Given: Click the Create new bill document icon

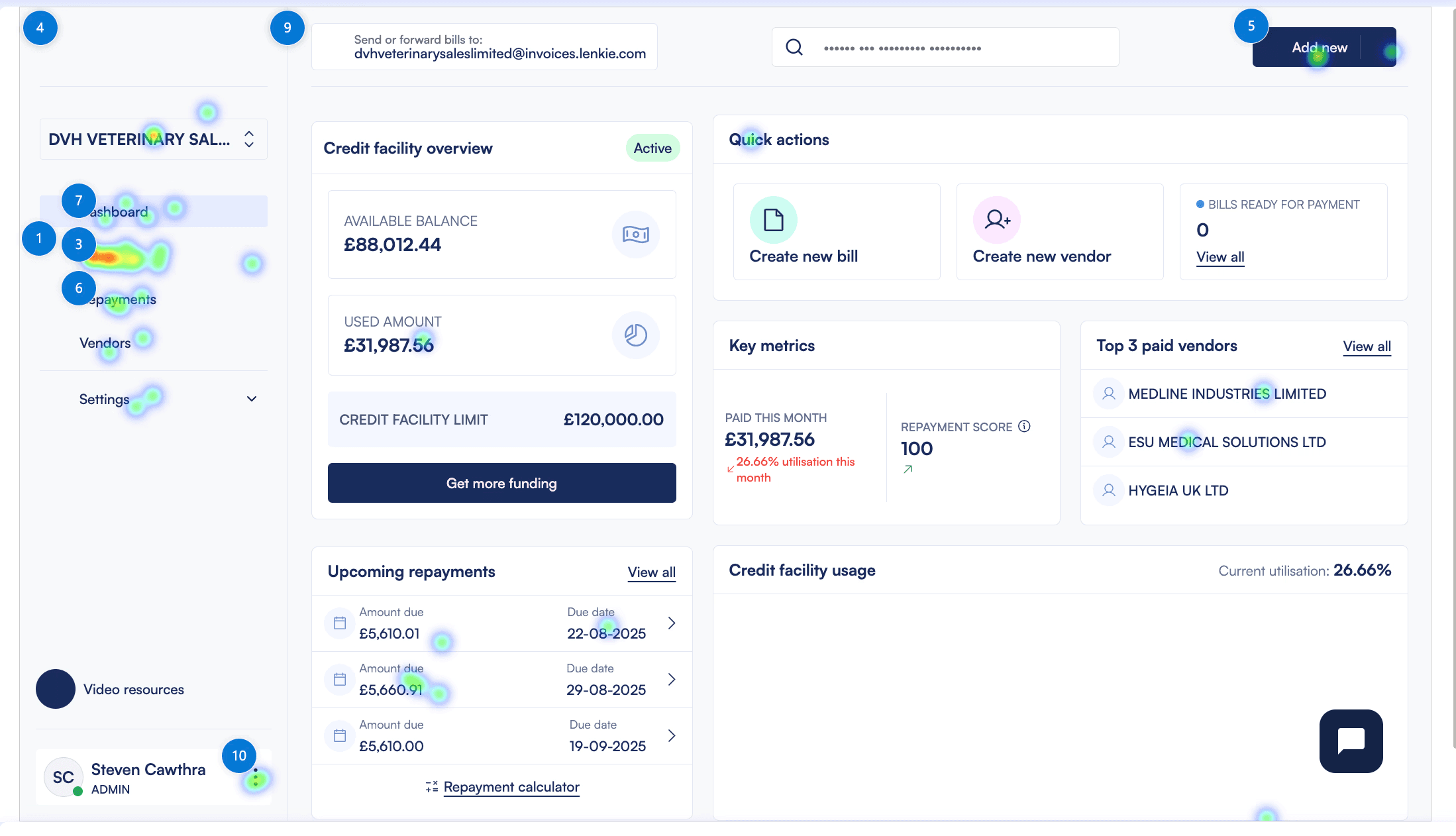Looking at the screenshot, I should (773, 220).
